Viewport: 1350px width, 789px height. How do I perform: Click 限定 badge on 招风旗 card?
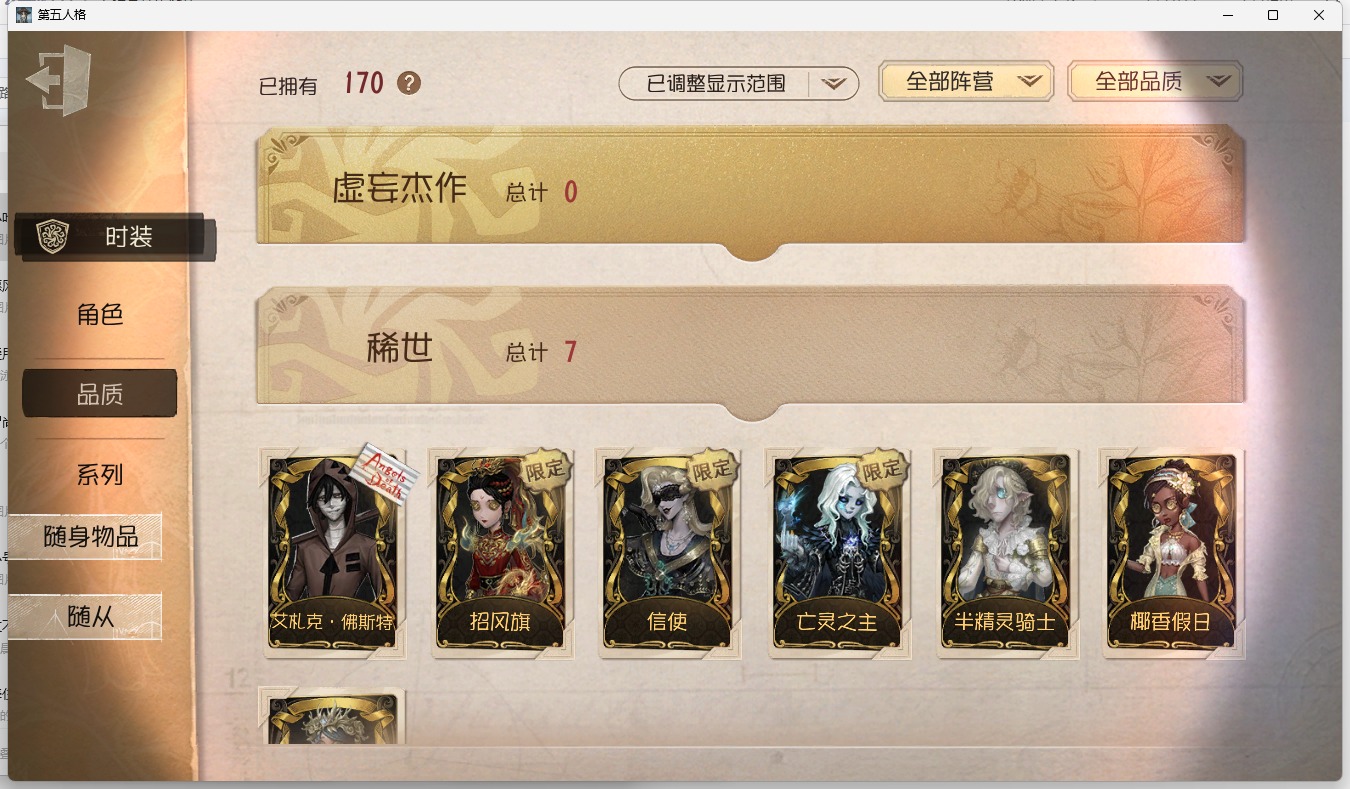[545, 467]
